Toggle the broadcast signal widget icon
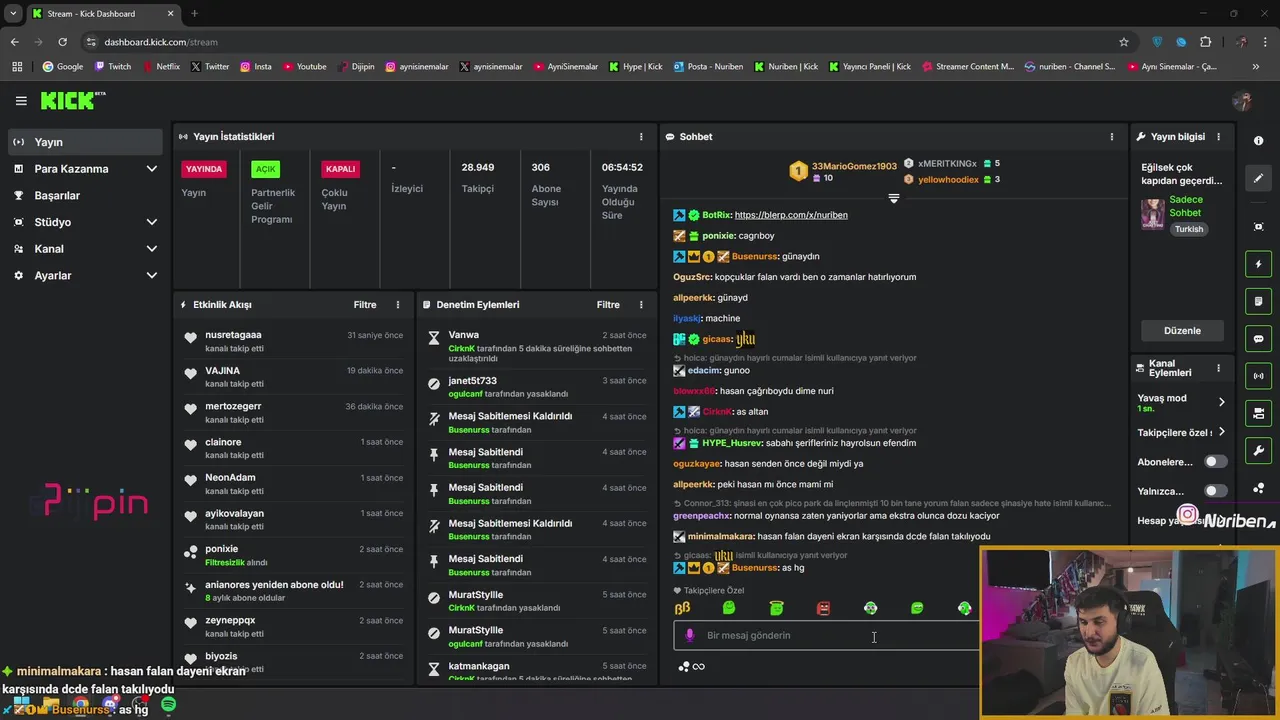This screenshot has width=1280, height=720. tap(1258, 376)
